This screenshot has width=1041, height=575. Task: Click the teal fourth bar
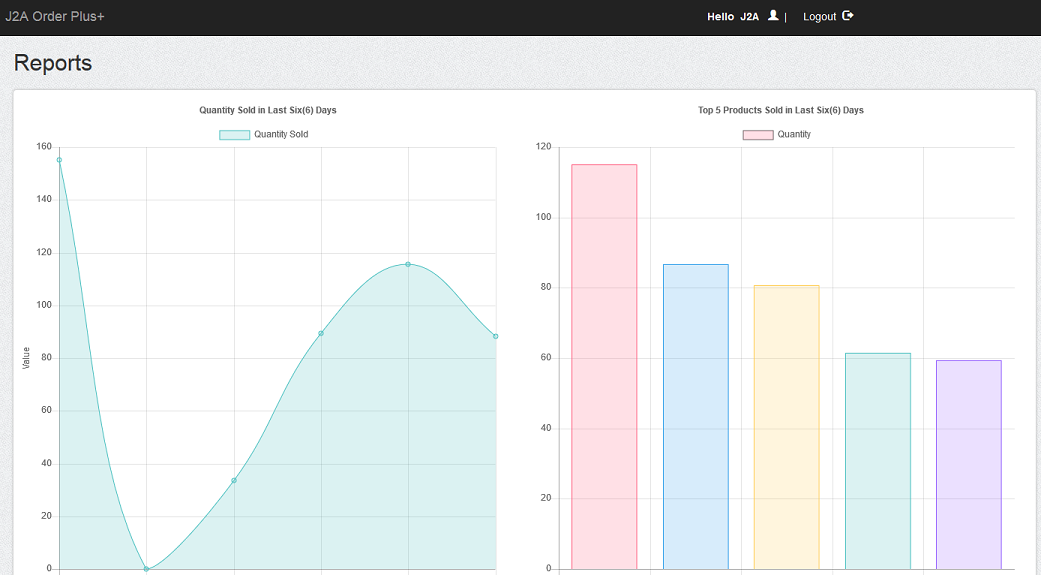tap(878, 461)
